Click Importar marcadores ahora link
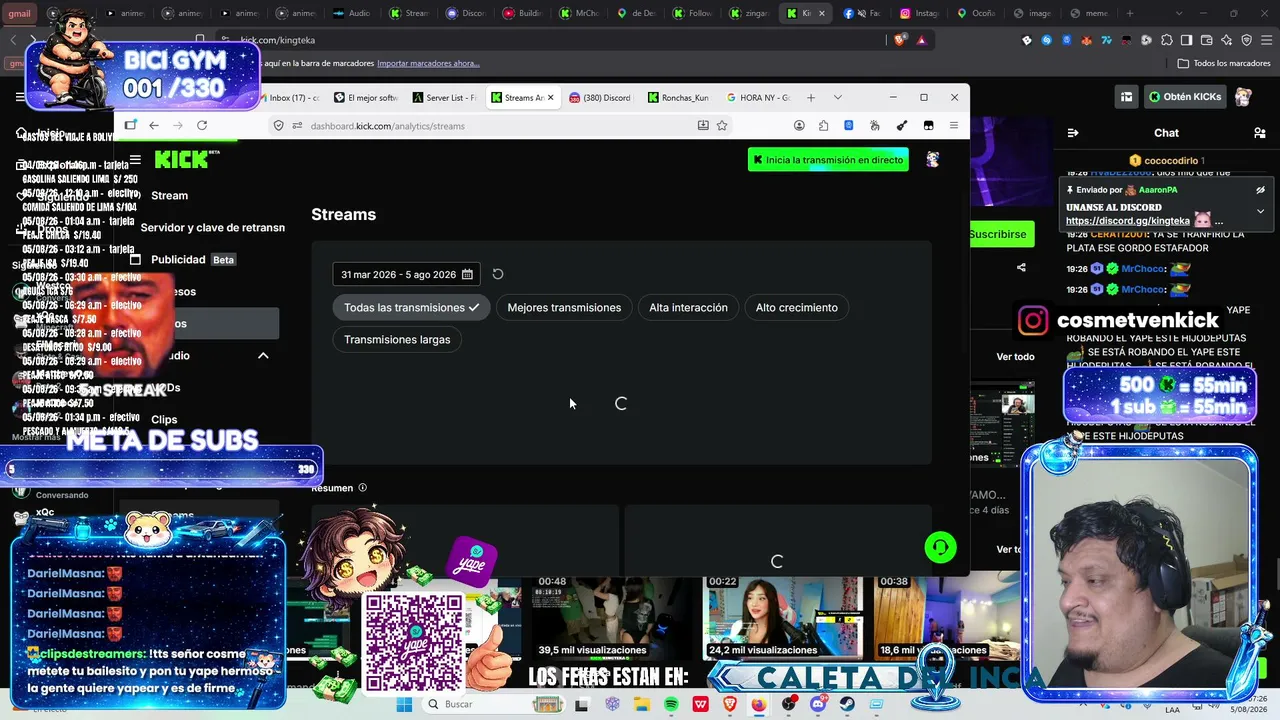This screenshot has width=1280, height=720. tap(428, 63)
